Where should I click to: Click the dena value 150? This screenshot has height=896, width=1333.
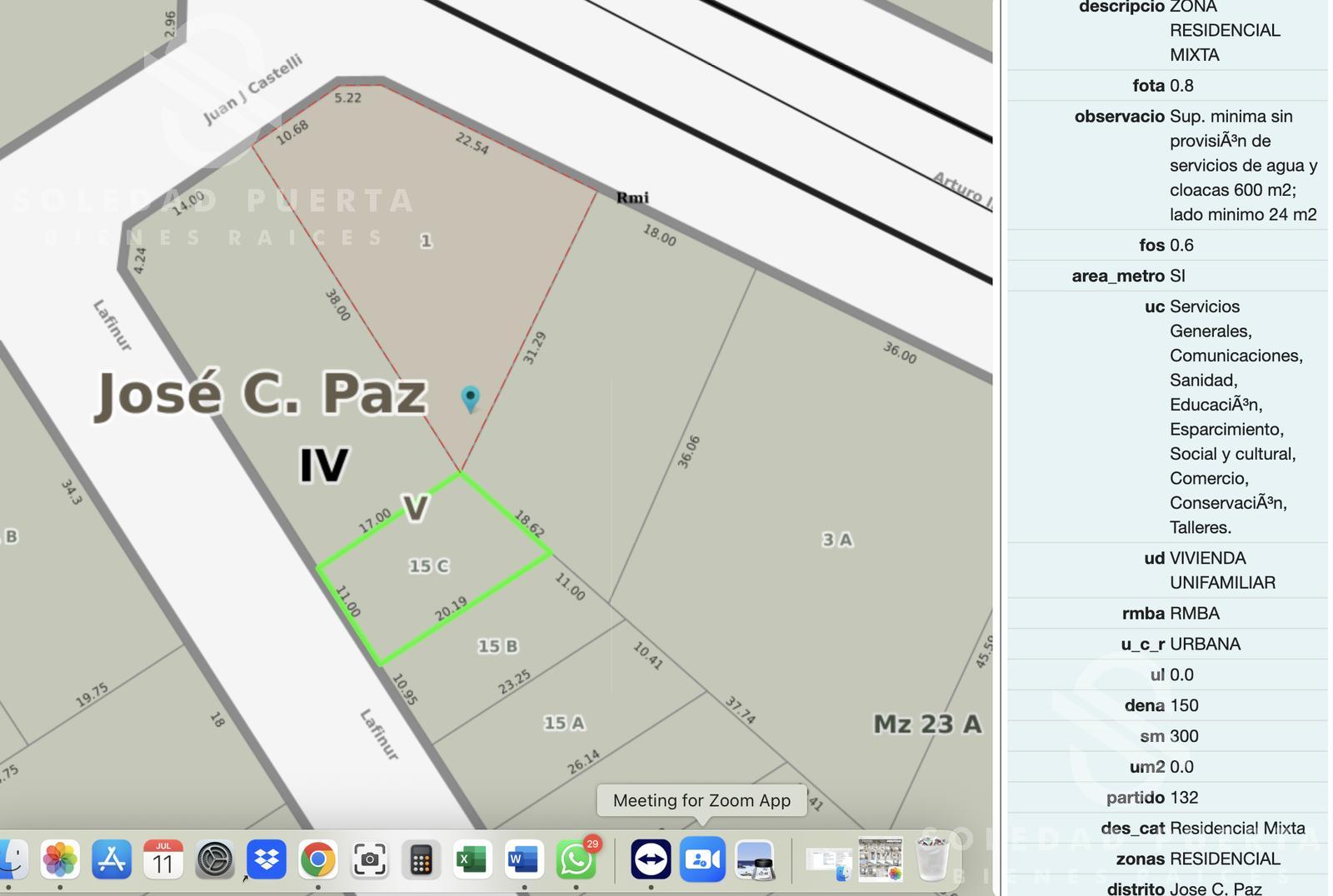1184,706
